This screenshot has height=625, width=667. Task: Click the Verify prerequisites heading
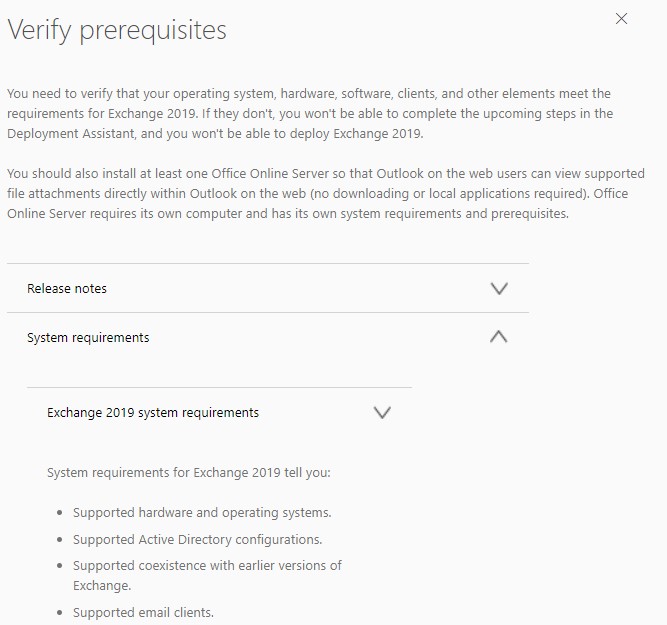[117, 30]
